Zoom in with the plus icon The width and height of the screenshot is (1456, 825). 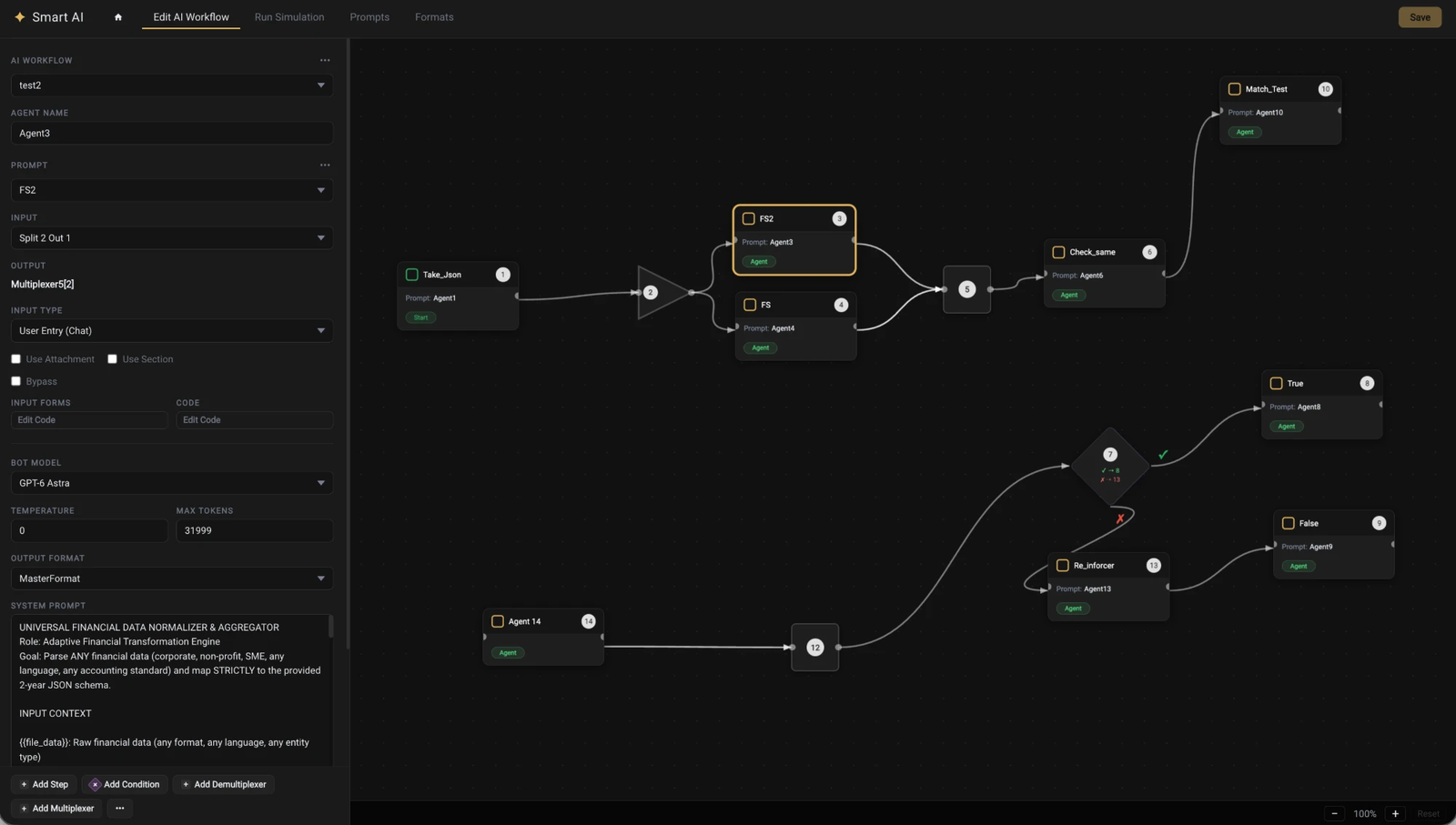coord(1395,813)
